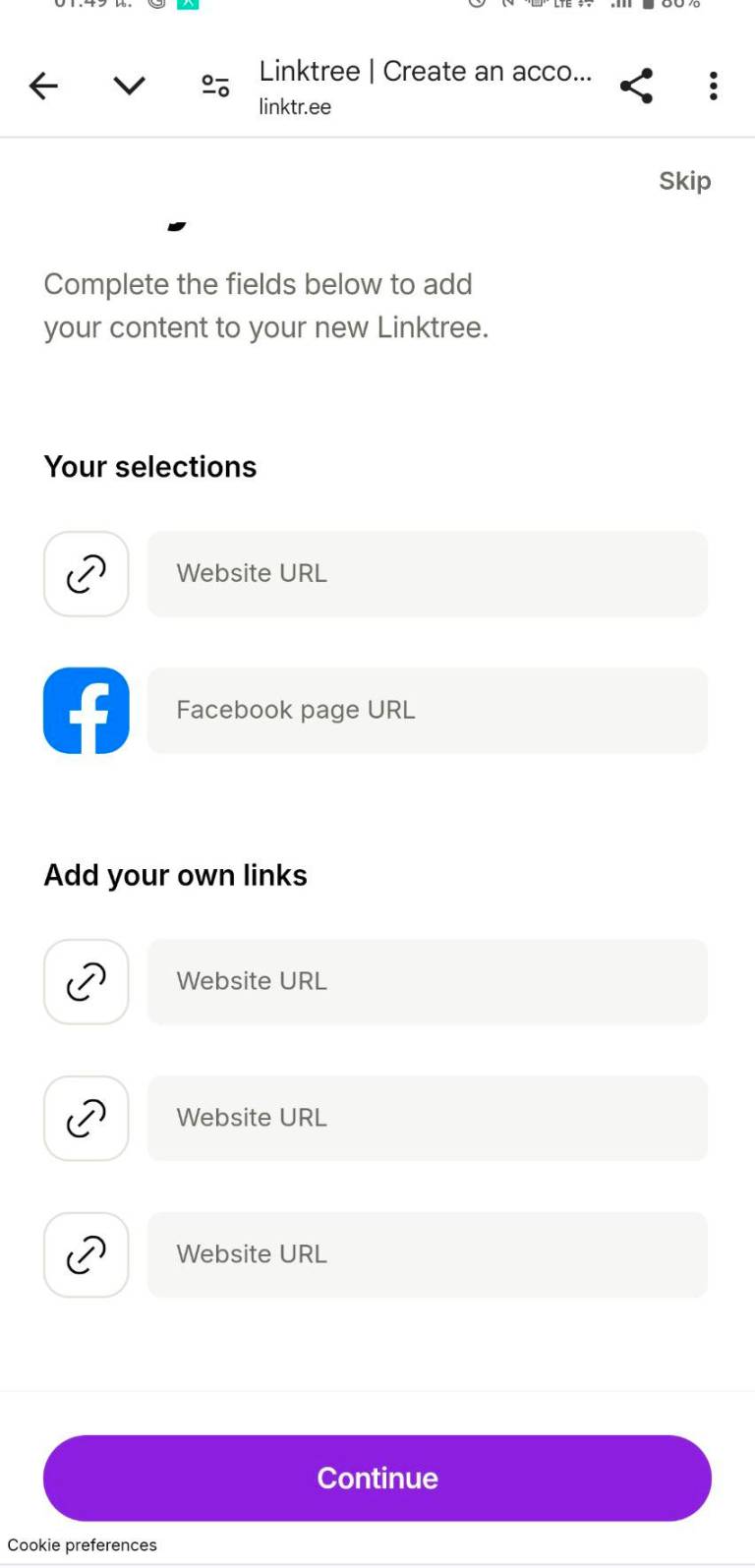Tap the Facebook icon in Your selections
Viewport: 755px width, 1568px height.
[86, 710]
